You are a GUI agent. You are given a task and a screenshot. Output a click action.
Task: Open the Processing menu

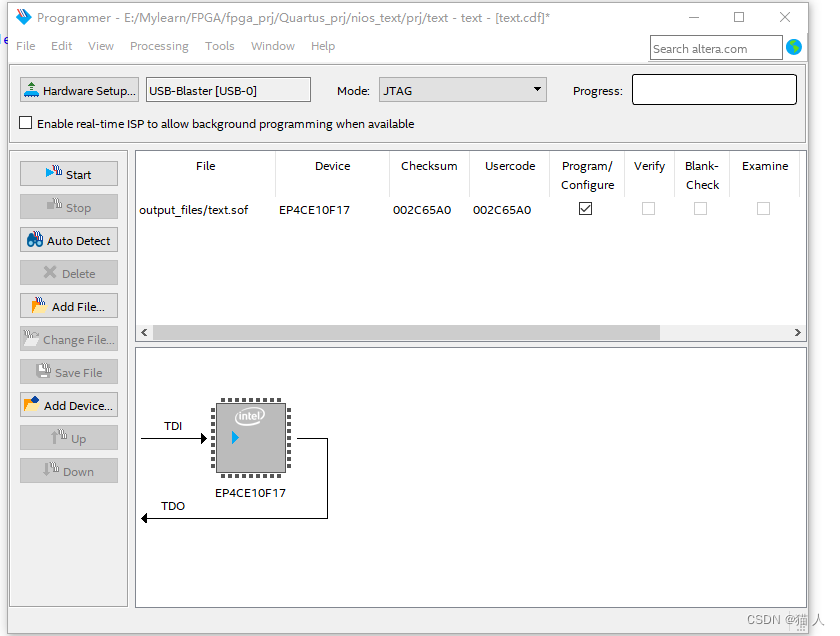pyautogui.click(x=159, y=46)
